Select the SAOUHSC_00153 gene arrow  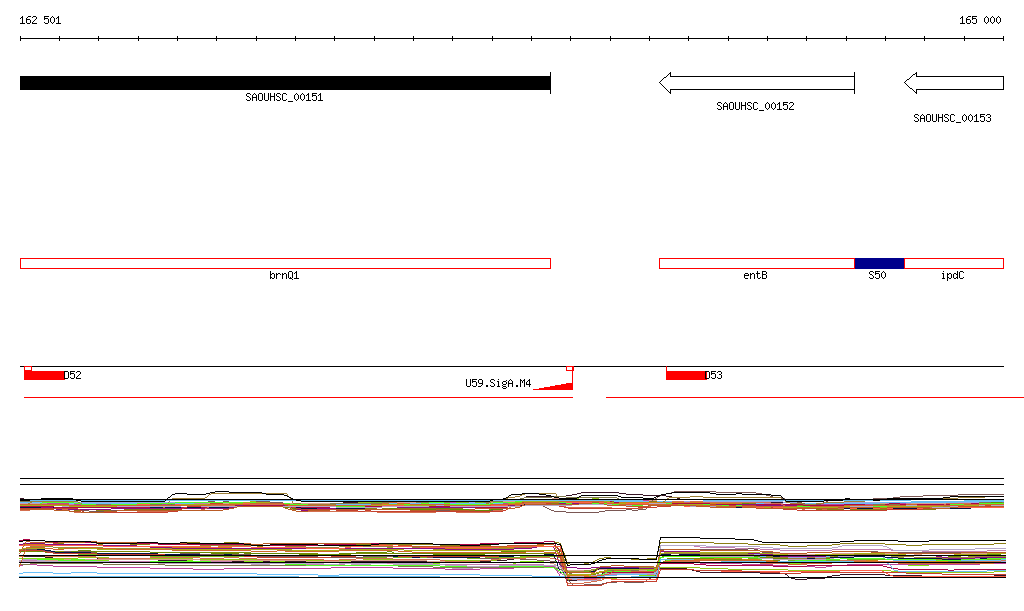click(953, 83)
